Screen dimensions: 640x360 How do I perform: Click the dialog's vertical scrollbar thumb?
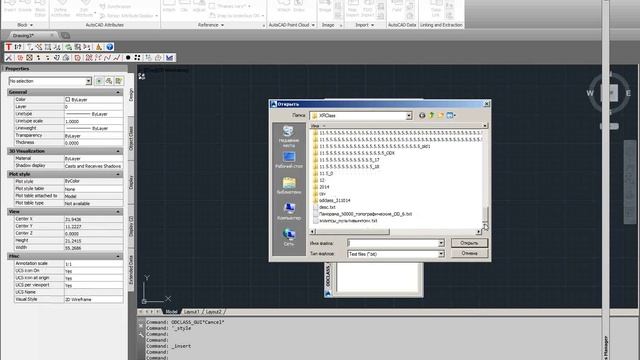(485, 213)
